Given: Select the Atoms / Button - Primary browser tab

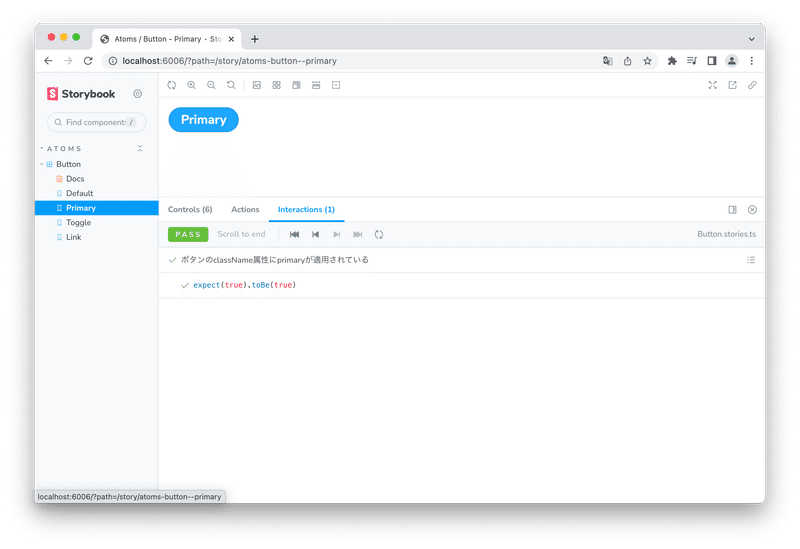Looking at the screenshot, I should click(x=166, y=39).
